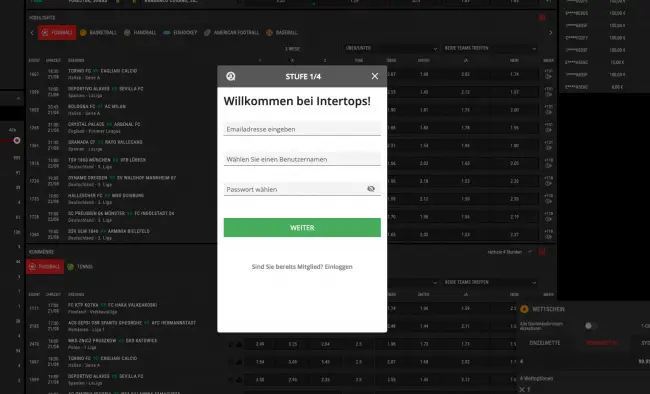650x394 pixels.
Task: Click the right arrow of sports tabs
Action: (x=551, y=33)
